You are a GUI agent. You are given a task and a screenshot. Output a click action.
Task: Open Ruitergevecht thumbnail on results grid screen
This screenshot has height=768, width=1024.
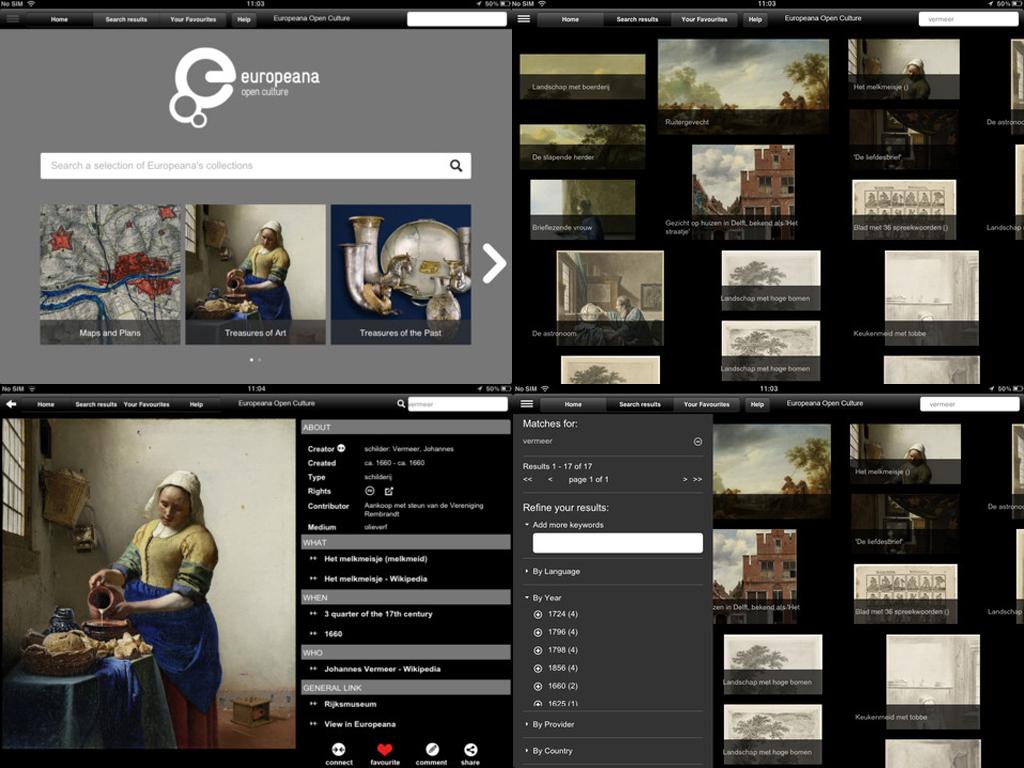pyautogui.click(x=743, y=86)
